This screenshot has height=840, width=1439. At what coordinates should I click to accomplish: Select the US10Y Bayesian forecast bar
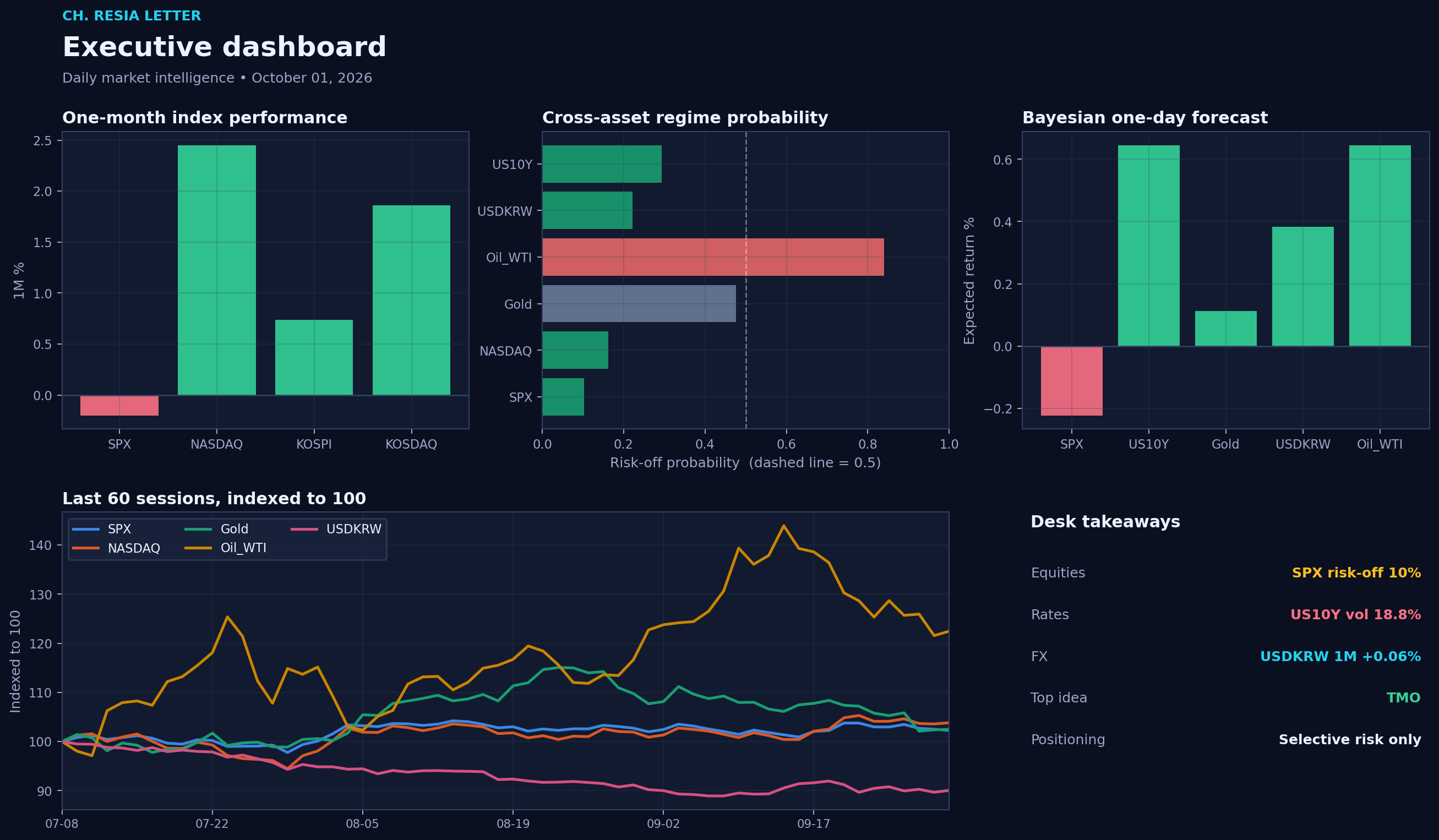[1149, 246]
